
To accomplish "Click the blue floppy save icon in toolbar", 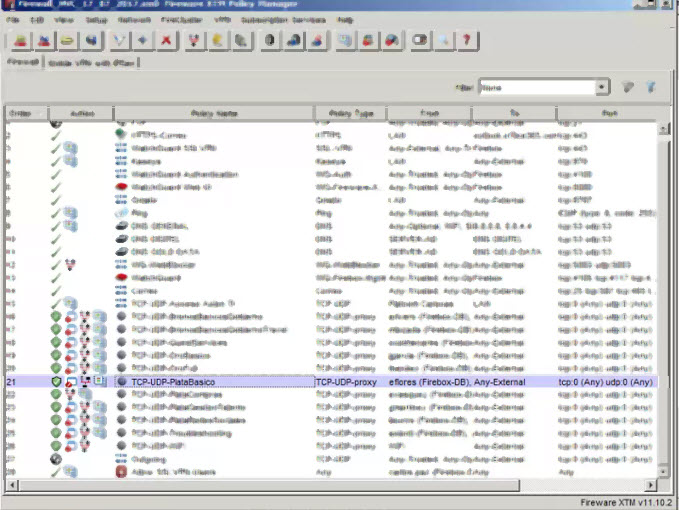I will coord(91,41).
